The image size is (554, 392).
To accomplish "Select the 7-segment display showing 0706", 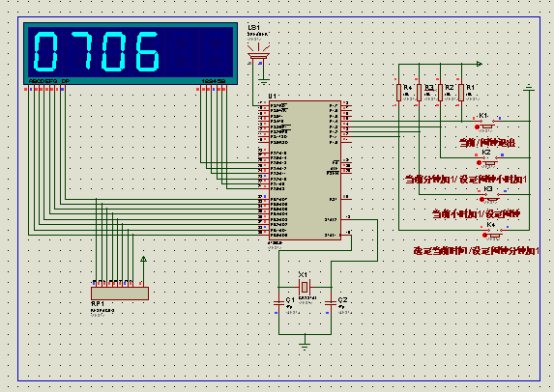I will coord(130,54).
